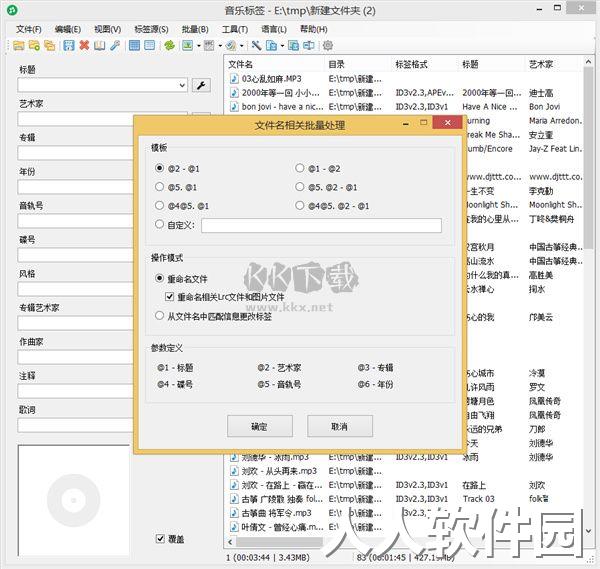Click the picture download toolbar icon
The image size is (600, 569).
pos(188,46)
